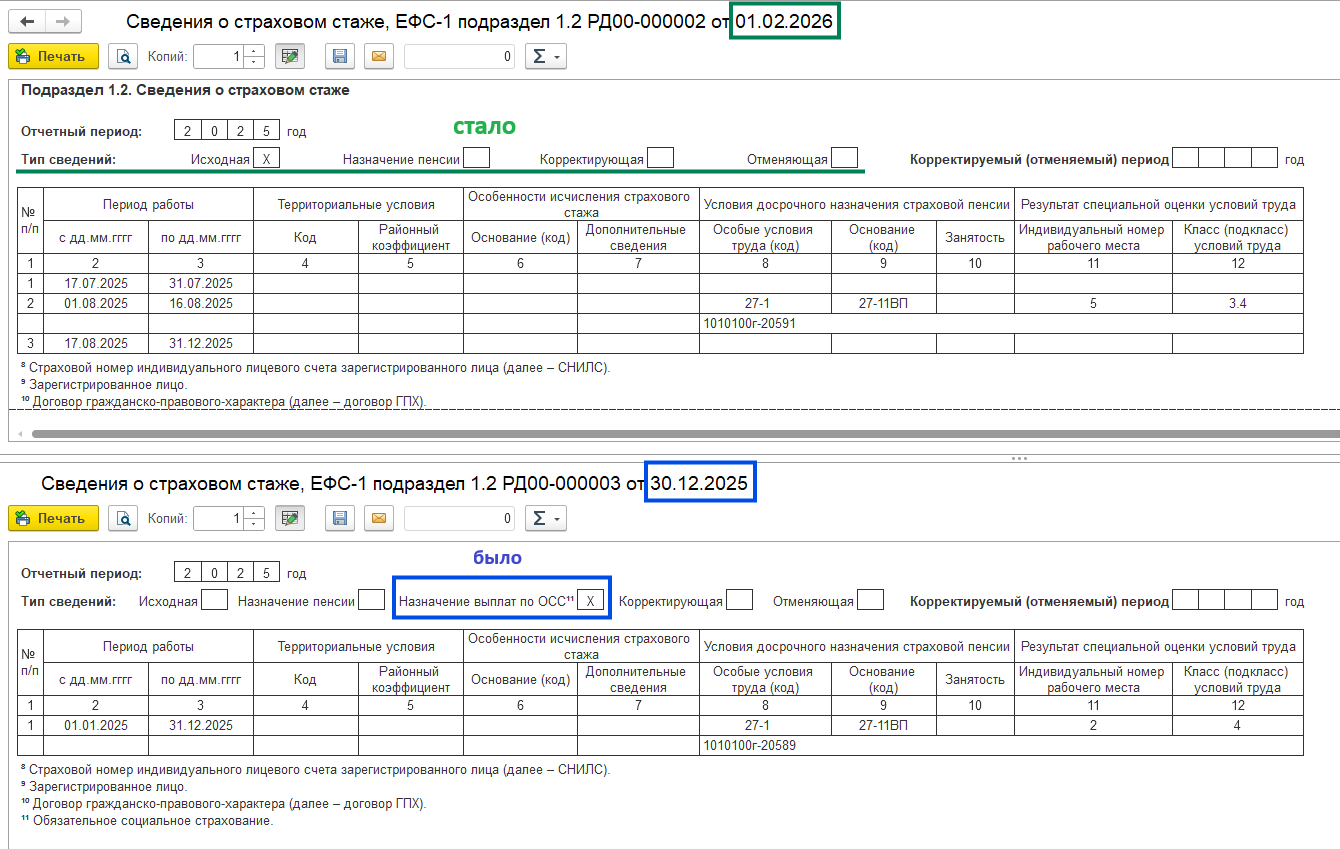Open print preview in the bottom report toolbar
Viewport: 1340px width, 849px height.
(x=122, y=518)
